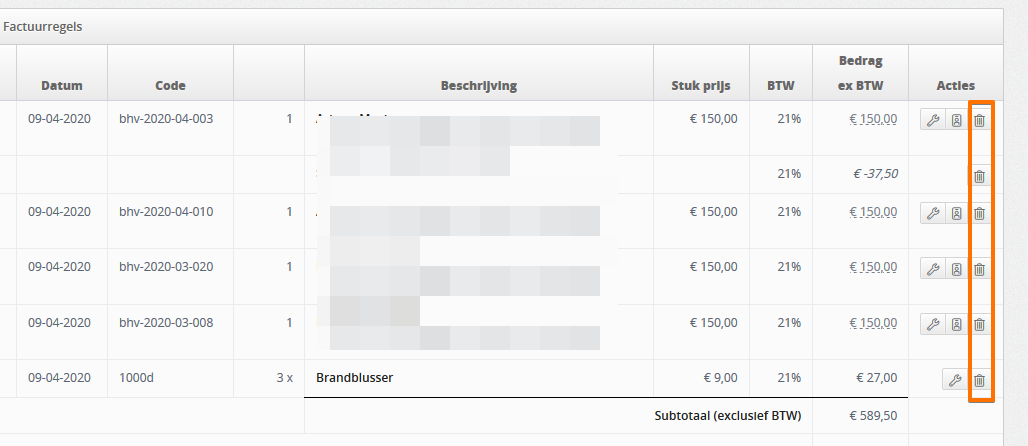Click person icon for bhv-2020-03-008 row
Viewport: 1028px width, 446px height.
point(957,324)
